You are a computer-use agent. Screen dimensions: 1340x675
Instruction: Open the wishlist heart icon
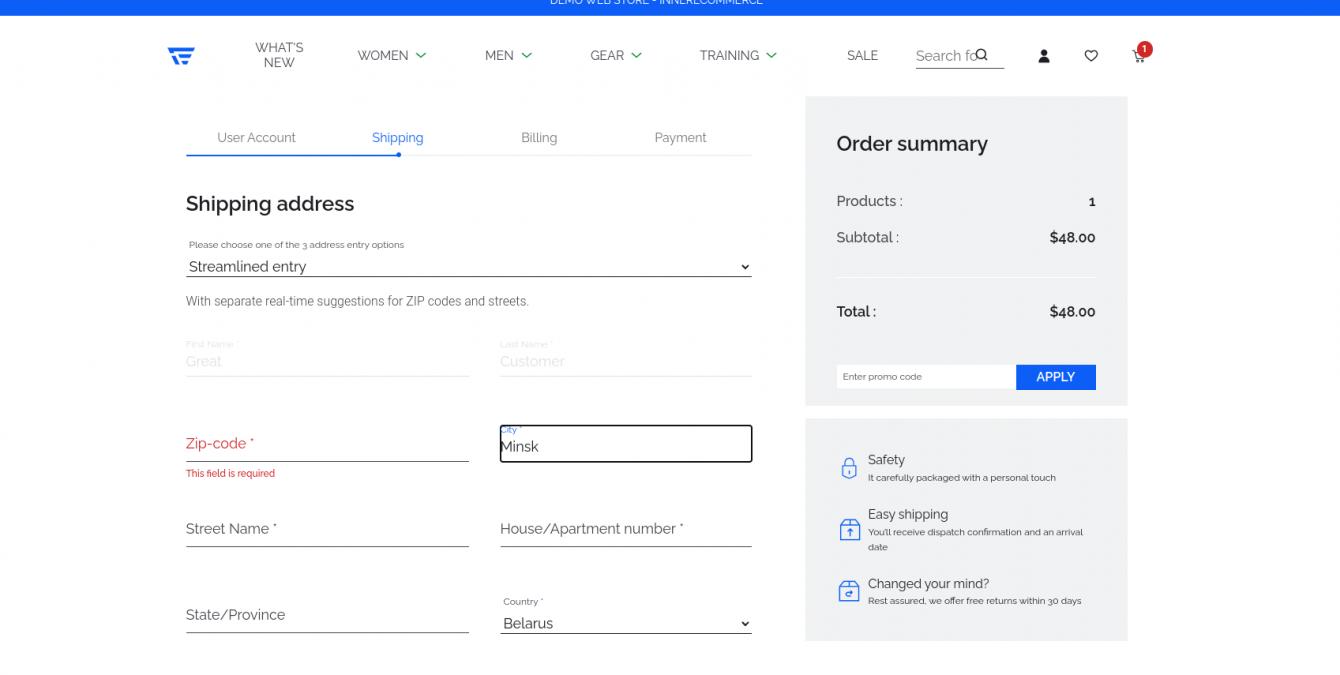click(x=1091, y=56)
